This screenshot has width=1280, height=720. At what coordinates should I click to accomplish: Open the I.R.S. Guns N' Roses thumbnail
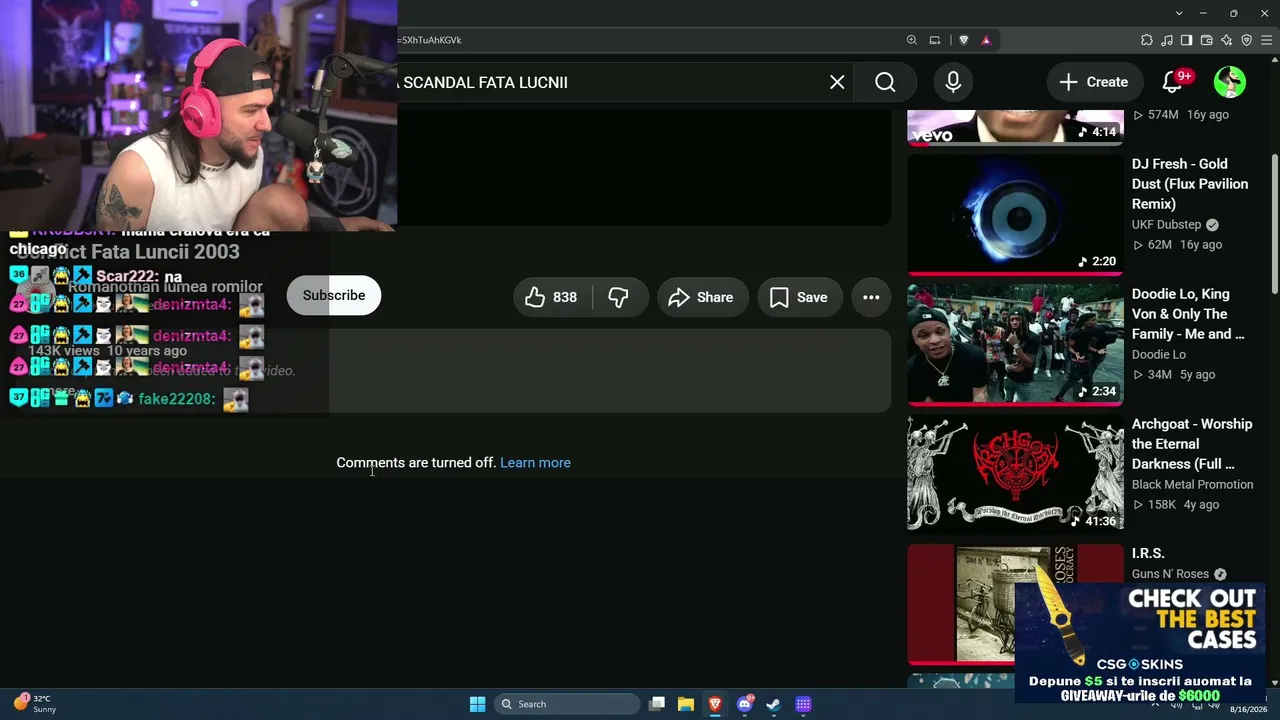1015,604
